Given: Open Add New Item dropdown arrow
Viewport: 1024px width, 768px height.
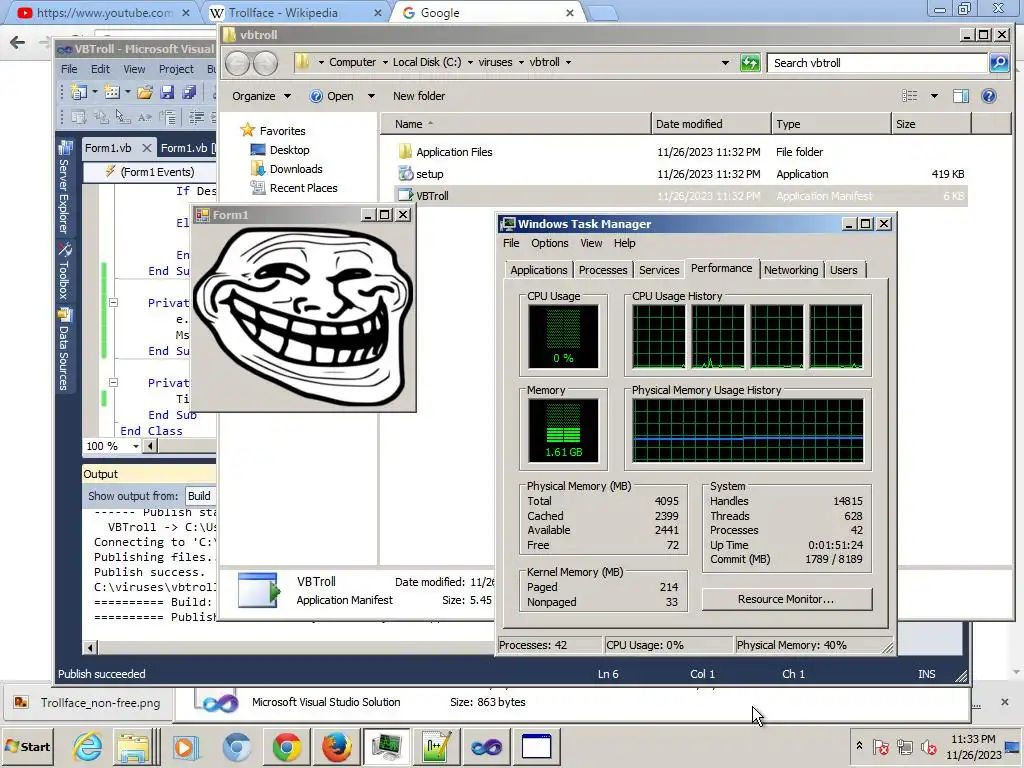Looking at the screenshot, I should click(x=127, y=92).
